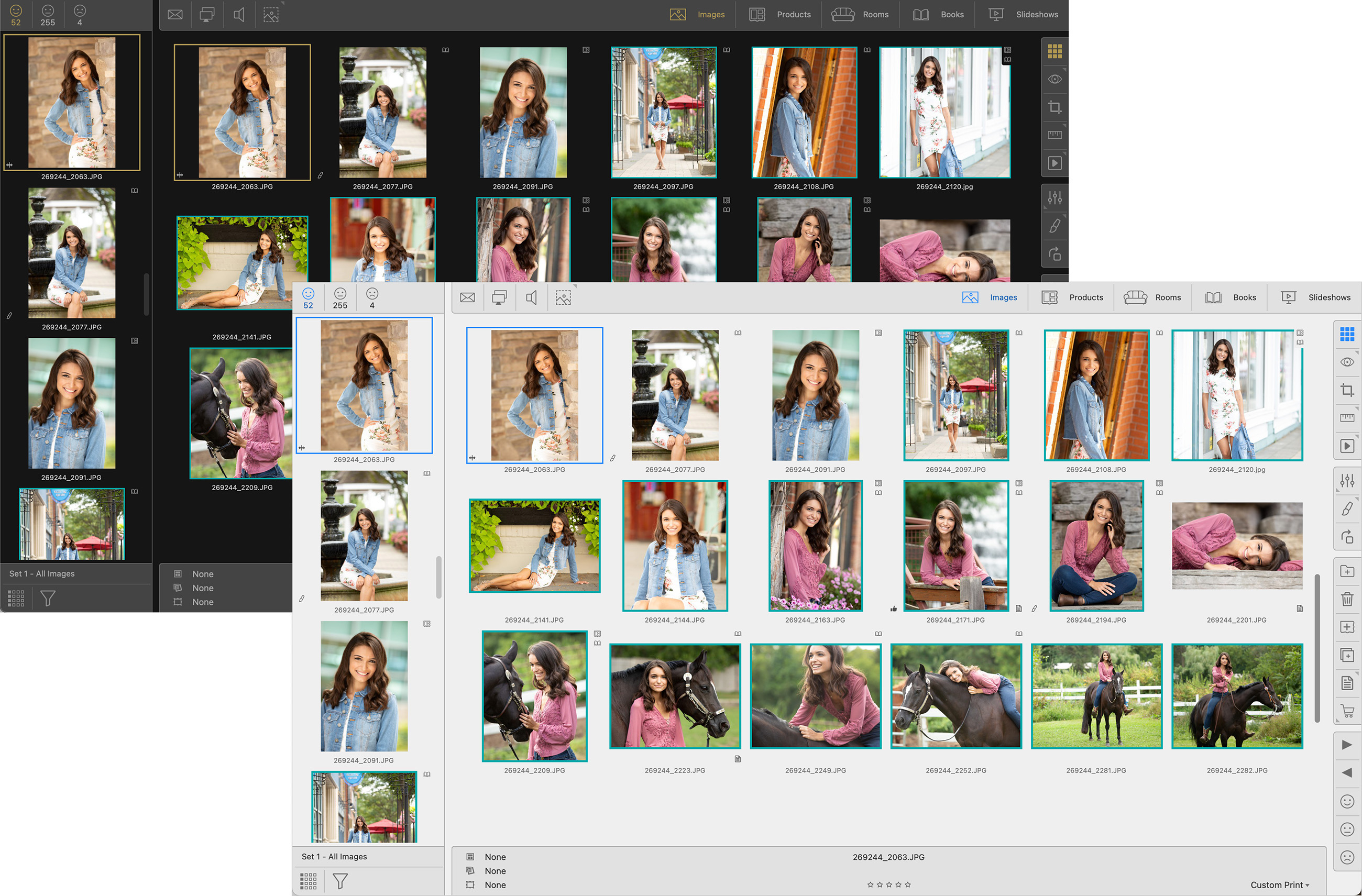
Task: Click the star rating under 269244_2063.JPG
Action: [x=888, y=884]
